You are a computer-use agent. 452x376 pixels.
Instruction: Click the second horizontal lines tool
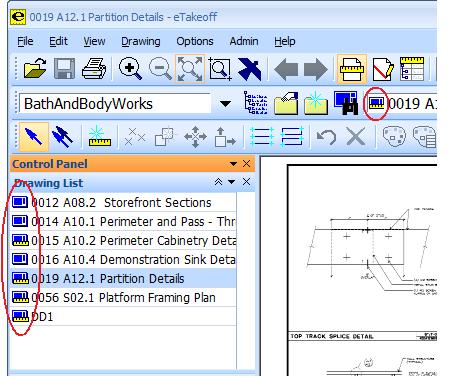(292, 137)
